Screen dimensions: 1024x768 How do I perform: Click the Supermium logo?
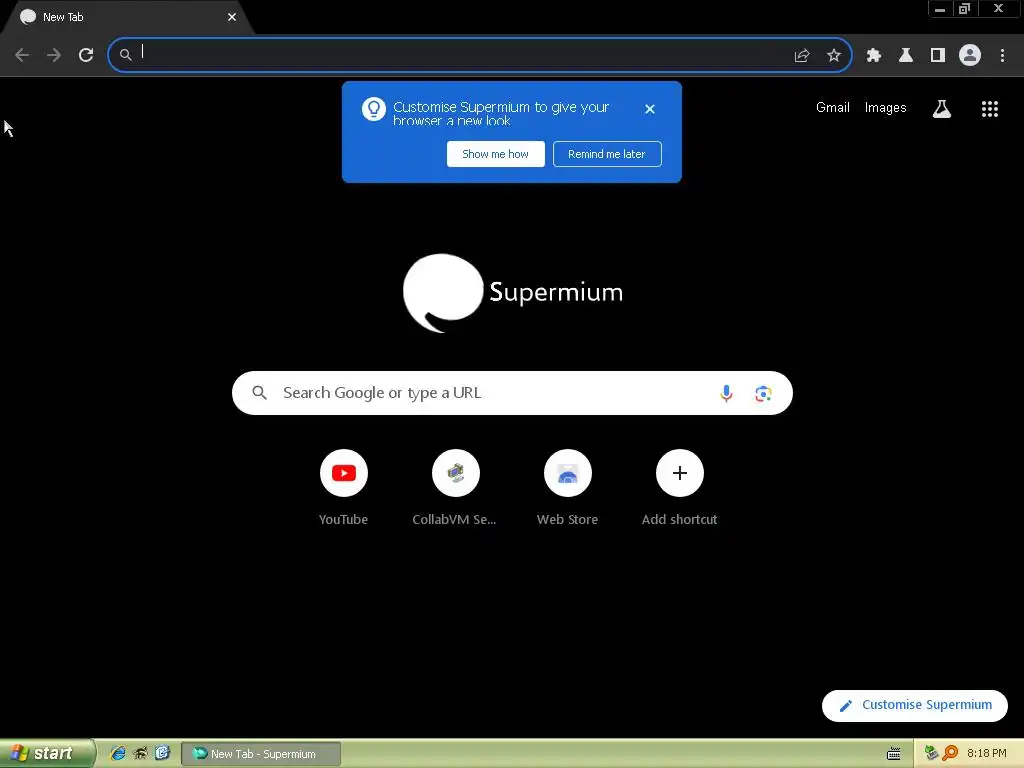[513, 293]
